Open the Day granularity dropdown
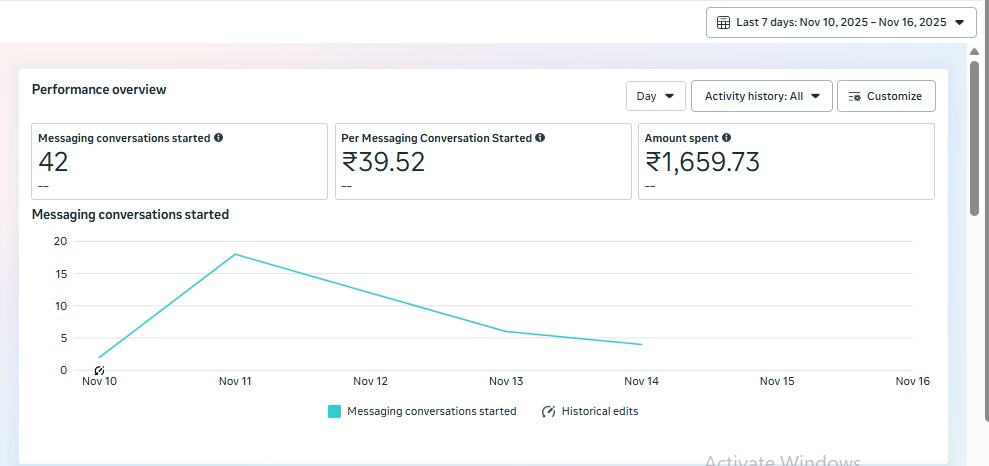 click(655, 96)
